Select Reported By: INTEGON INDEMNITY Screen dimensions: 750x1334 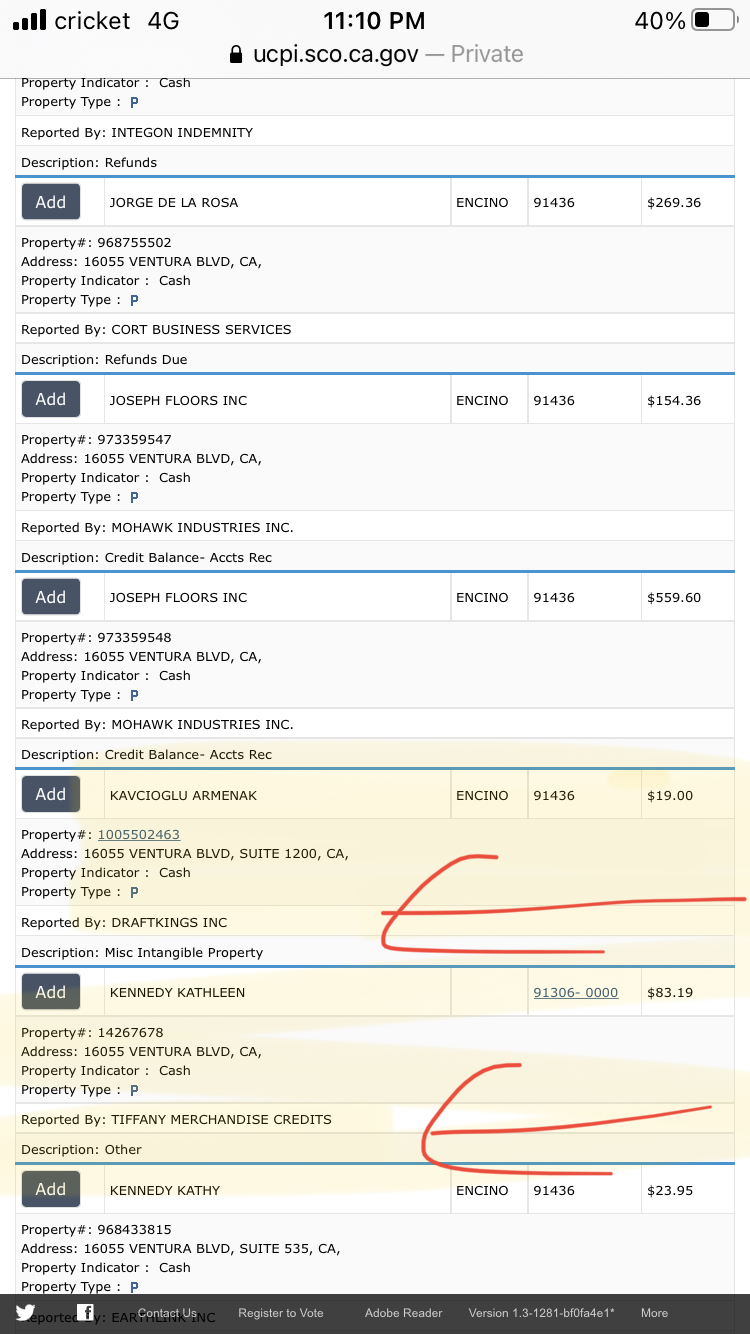pyautogui.click(x=137, y=133)
